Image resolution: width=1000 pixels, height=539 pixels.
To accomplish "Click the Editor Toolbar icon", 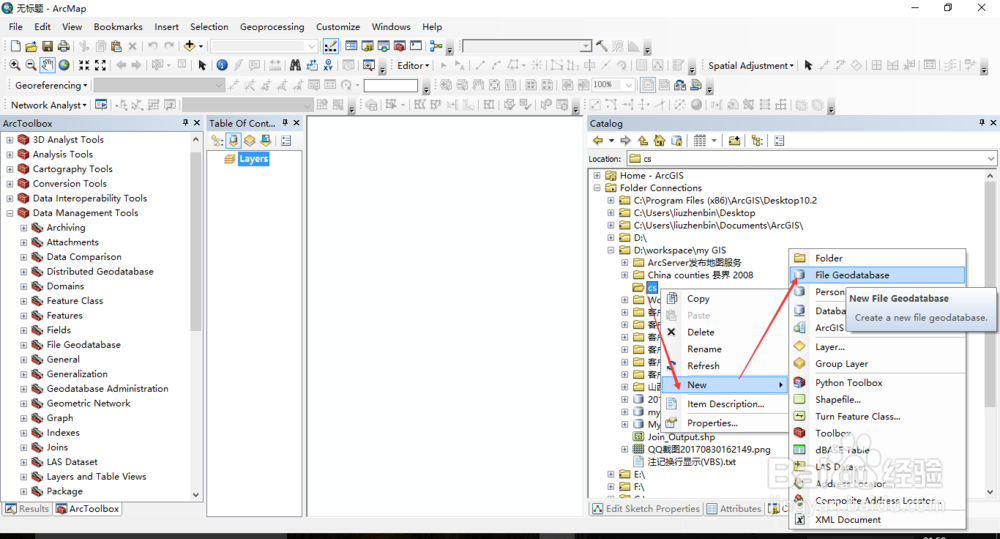I will (x=331, y=46).
